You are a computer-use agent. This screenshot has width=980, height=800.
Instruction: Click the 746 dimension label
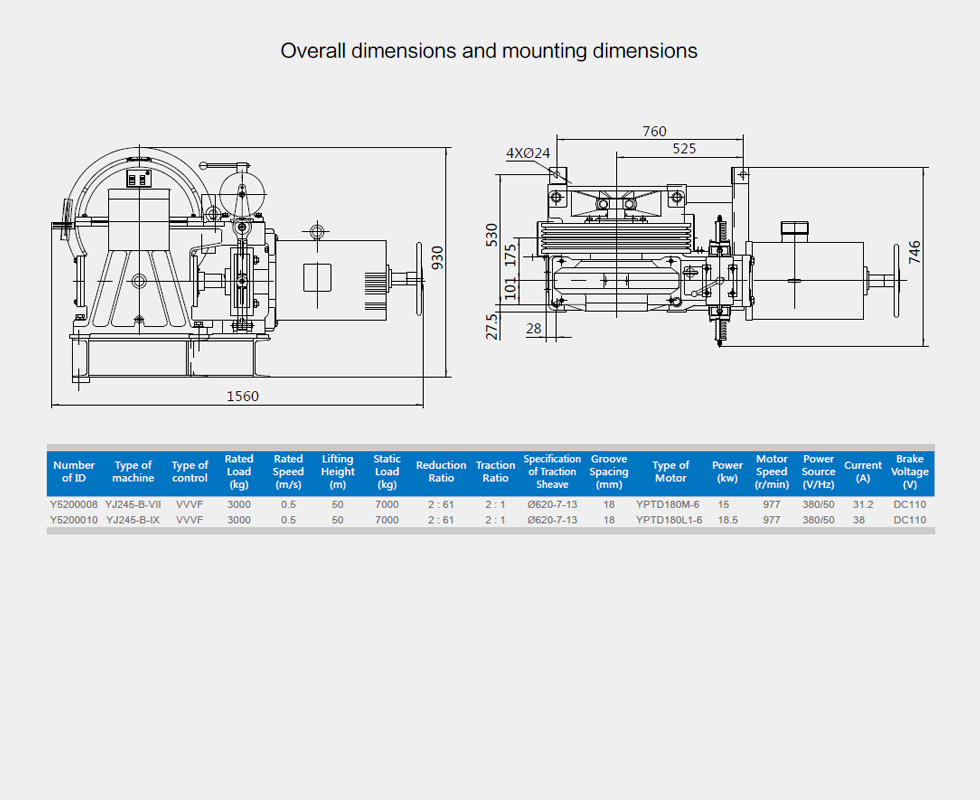pyautogui.click(x=912, y=254)
